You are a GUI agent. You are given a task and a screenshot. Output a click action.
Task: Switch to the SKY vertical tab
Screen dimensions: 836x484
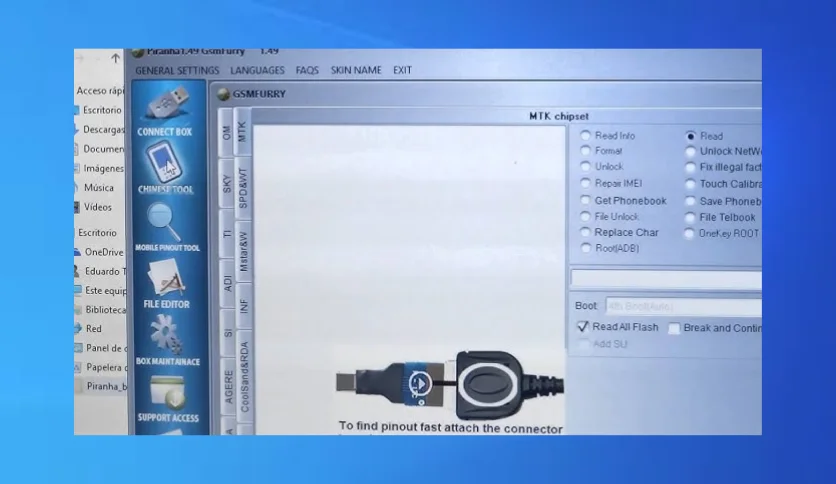point(227,183)
